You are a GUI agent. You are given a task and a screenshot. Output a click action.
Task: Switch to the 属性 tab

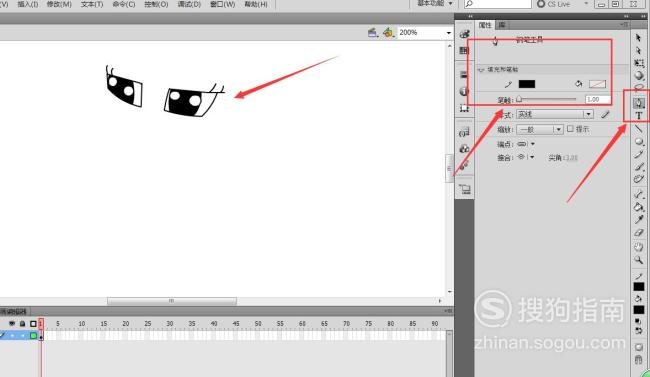coord(485,25)
